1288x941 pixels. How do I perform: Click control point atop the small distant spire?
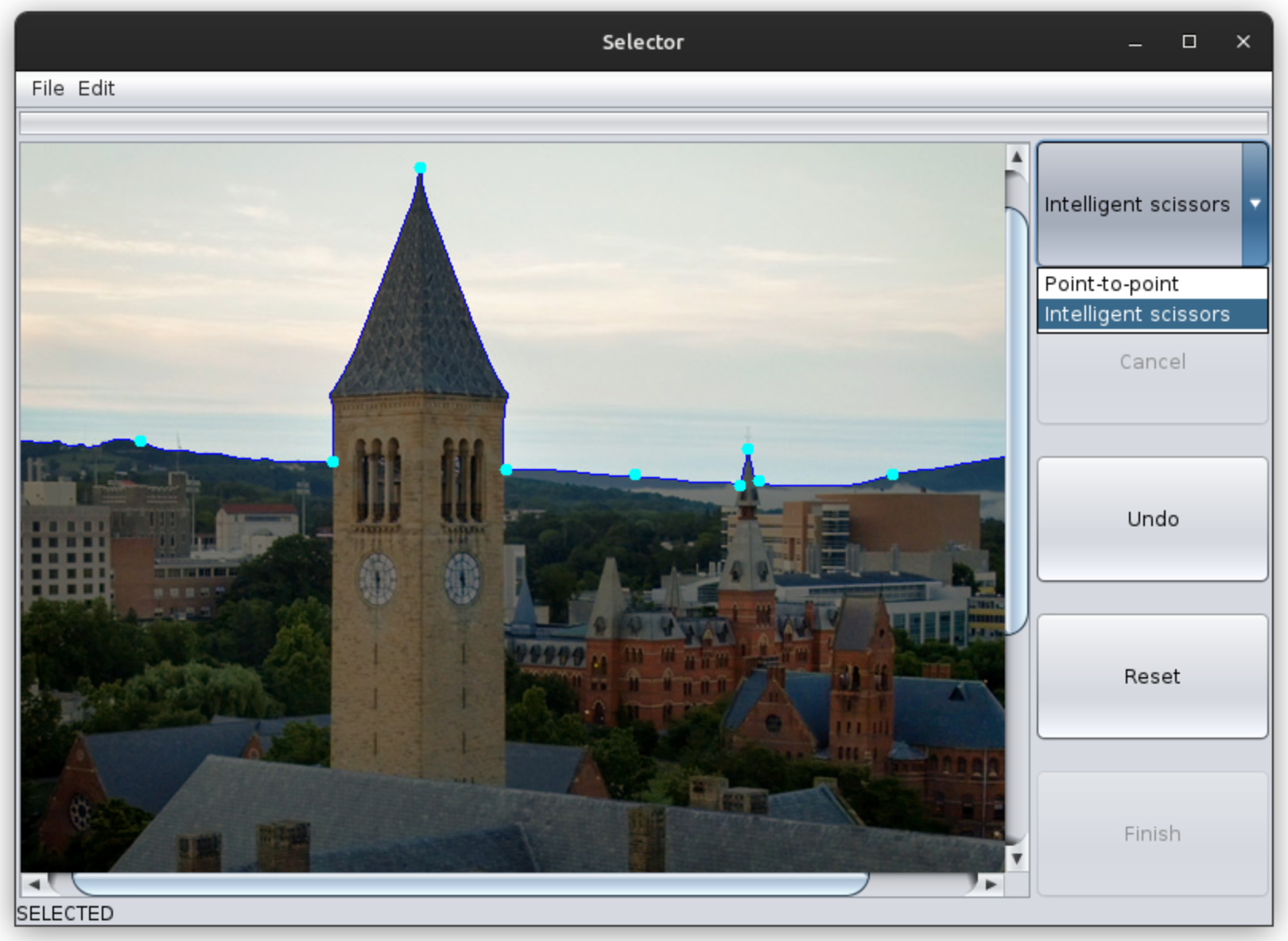(748, 449)
